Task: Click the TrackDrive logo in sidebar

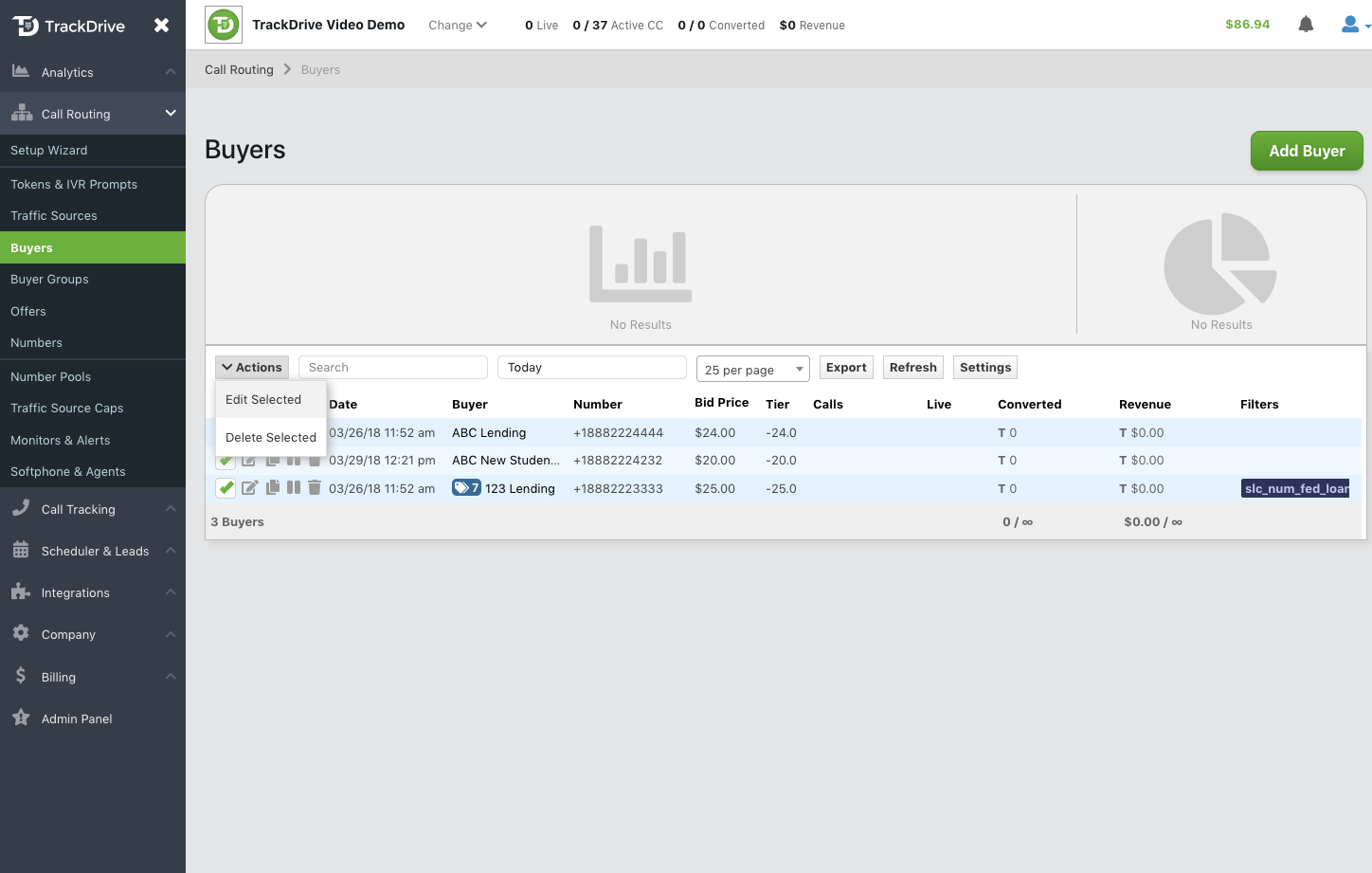Action: click(68, 26)
